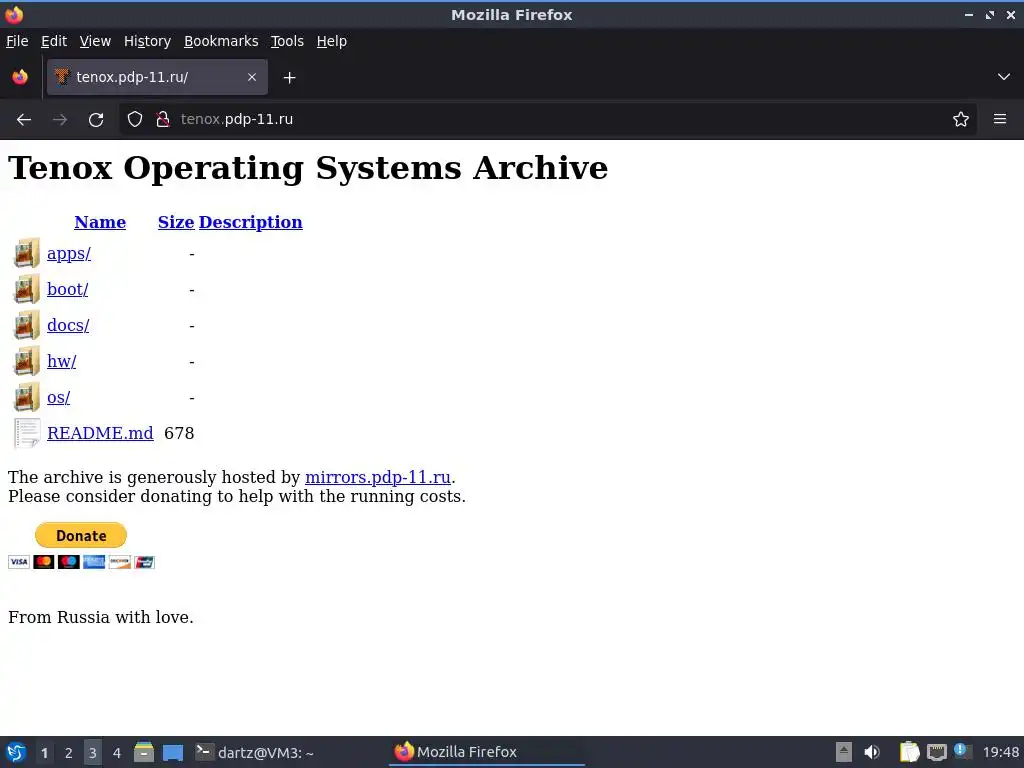
Task: Click the docs folder icon
Action: tap(27, 325)
